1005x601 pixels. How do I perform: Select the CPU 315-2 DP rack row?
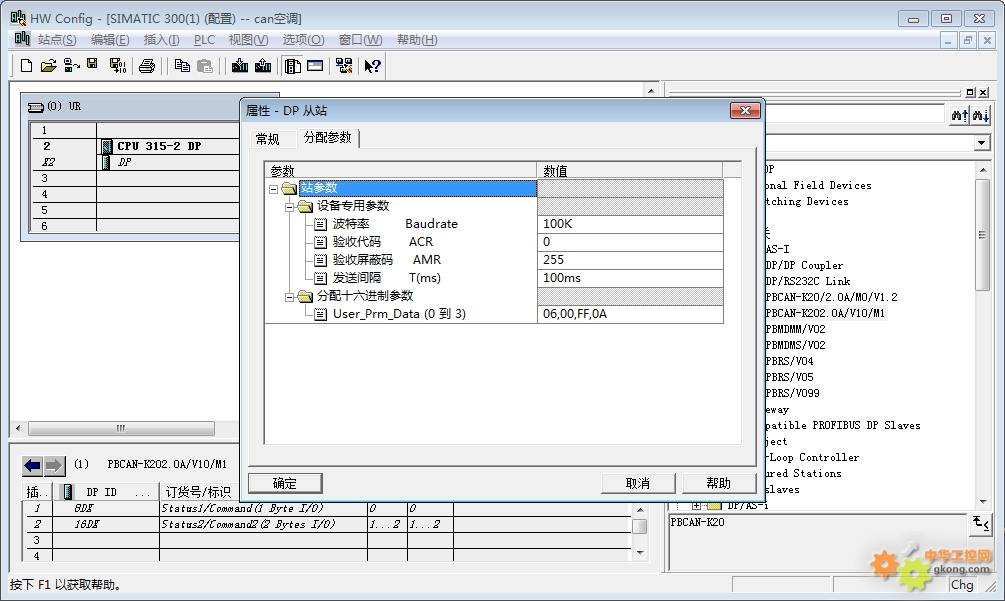(135, 146)
